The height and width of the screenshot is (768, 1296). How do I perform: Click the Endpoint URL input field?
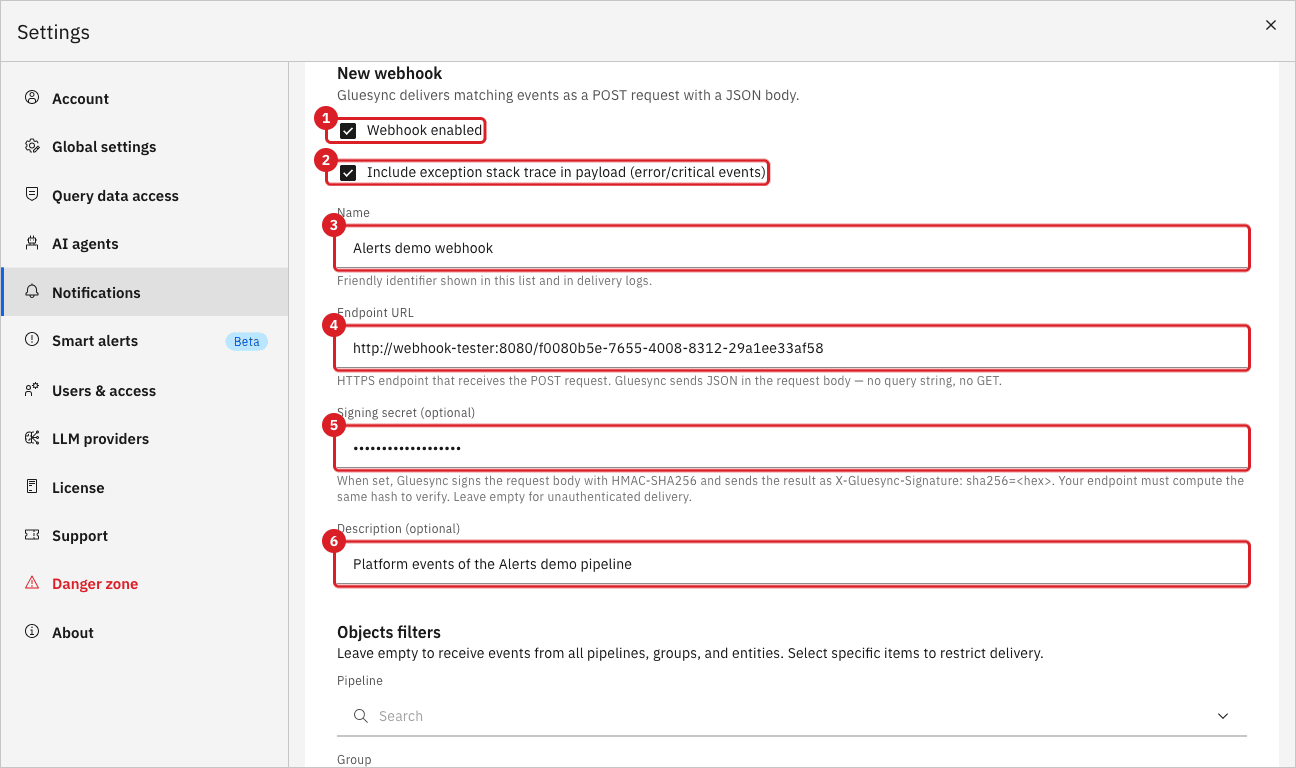tap(792, 348)
